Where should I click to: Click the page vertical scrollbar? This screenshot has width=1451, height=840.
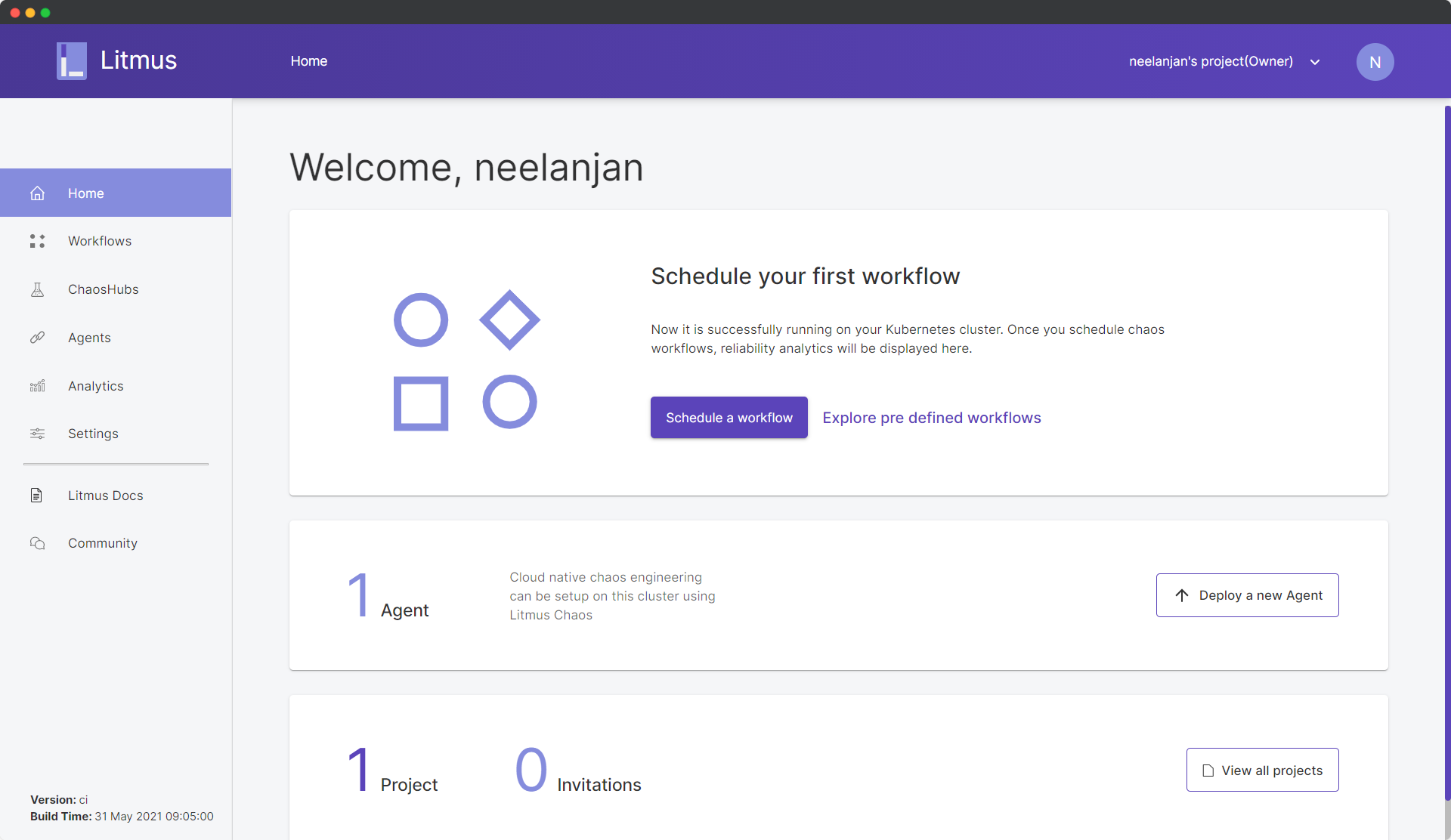(1446, 453)
